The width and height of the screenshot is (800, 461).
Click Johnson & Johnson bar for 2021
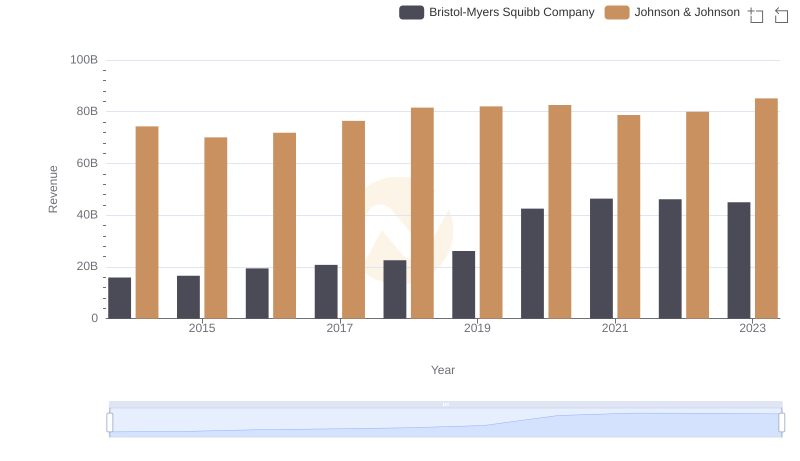pyautogui.click(x=629, y=217)
